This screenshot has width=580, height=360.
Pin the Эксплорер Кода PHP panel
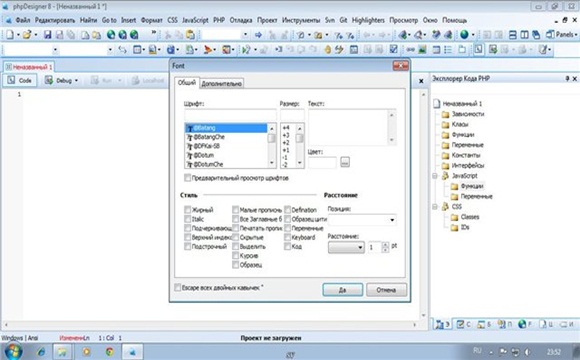[567, 78]
